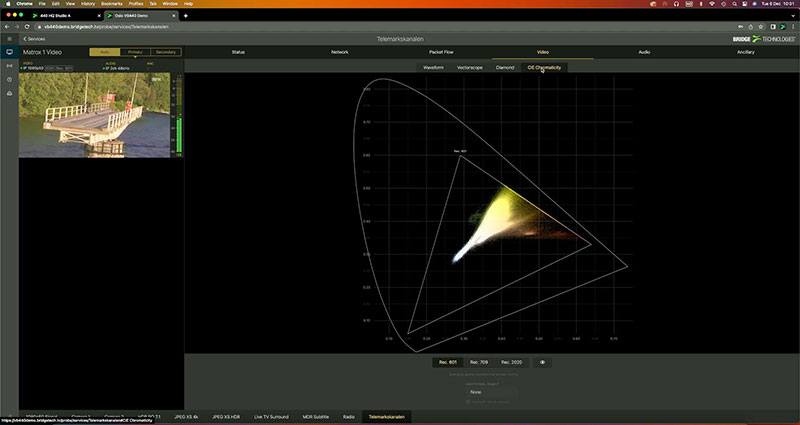Select Telemarkskanalen service tab
The image size is (800, 425).
click(387, 417)
